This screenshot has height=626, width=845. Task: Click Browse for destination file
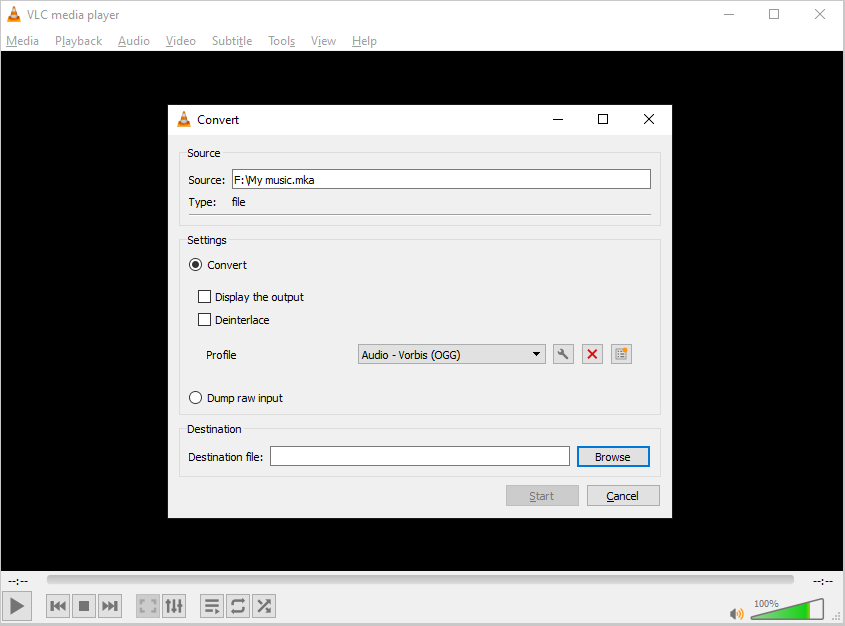point(613,457)
